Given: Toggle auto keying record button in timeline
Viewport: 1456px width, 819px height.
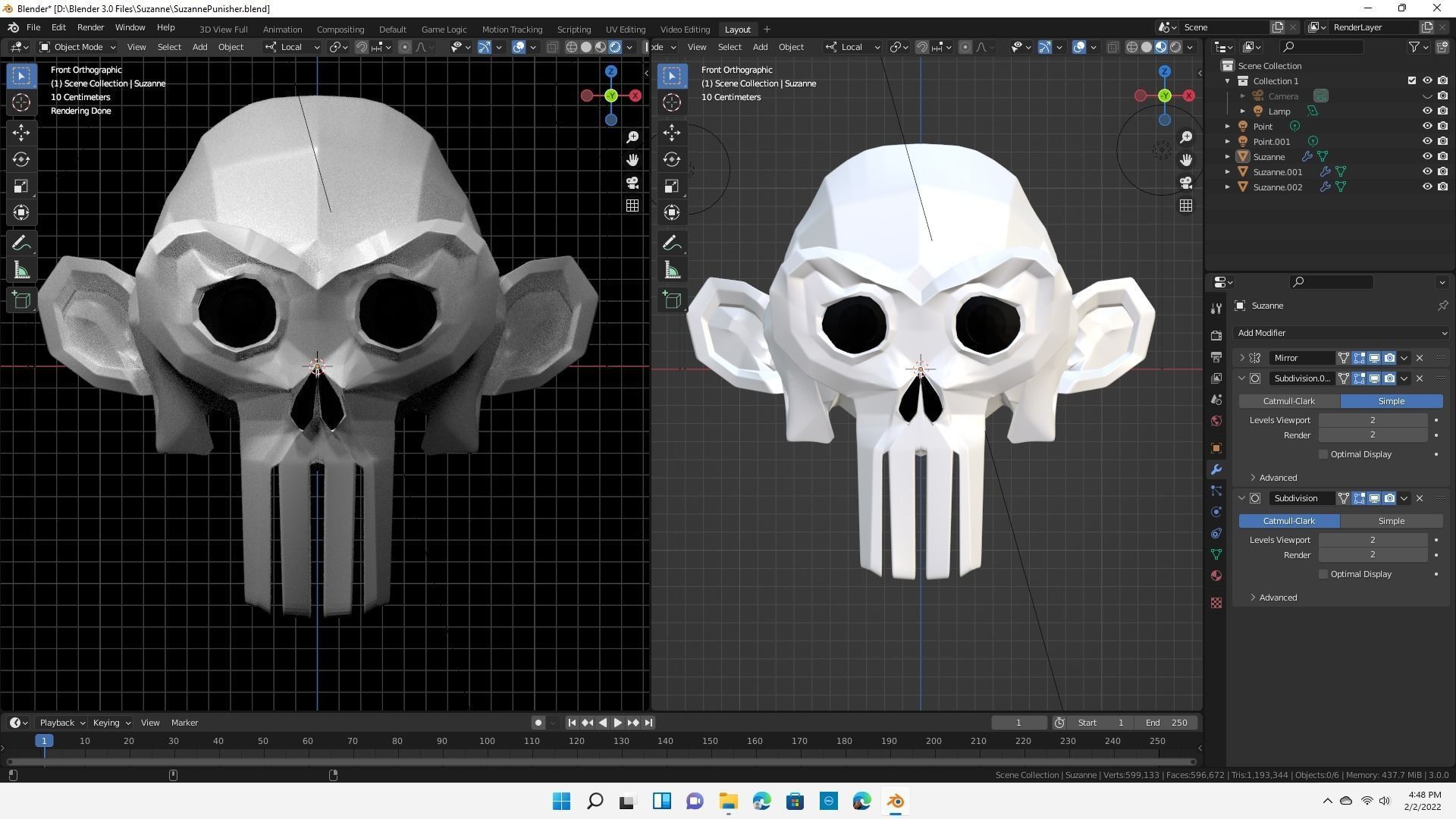Looking at the screenshot, I should click(x=538, y=723).
